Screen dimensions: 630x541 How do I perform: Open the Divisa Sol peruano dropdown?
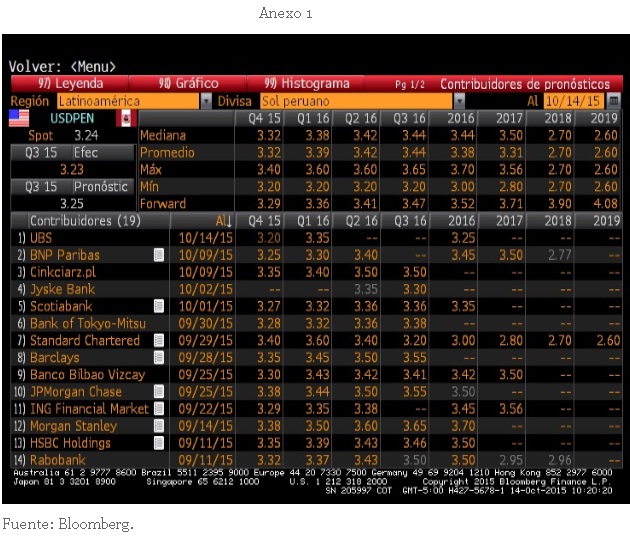pos(459,101)
